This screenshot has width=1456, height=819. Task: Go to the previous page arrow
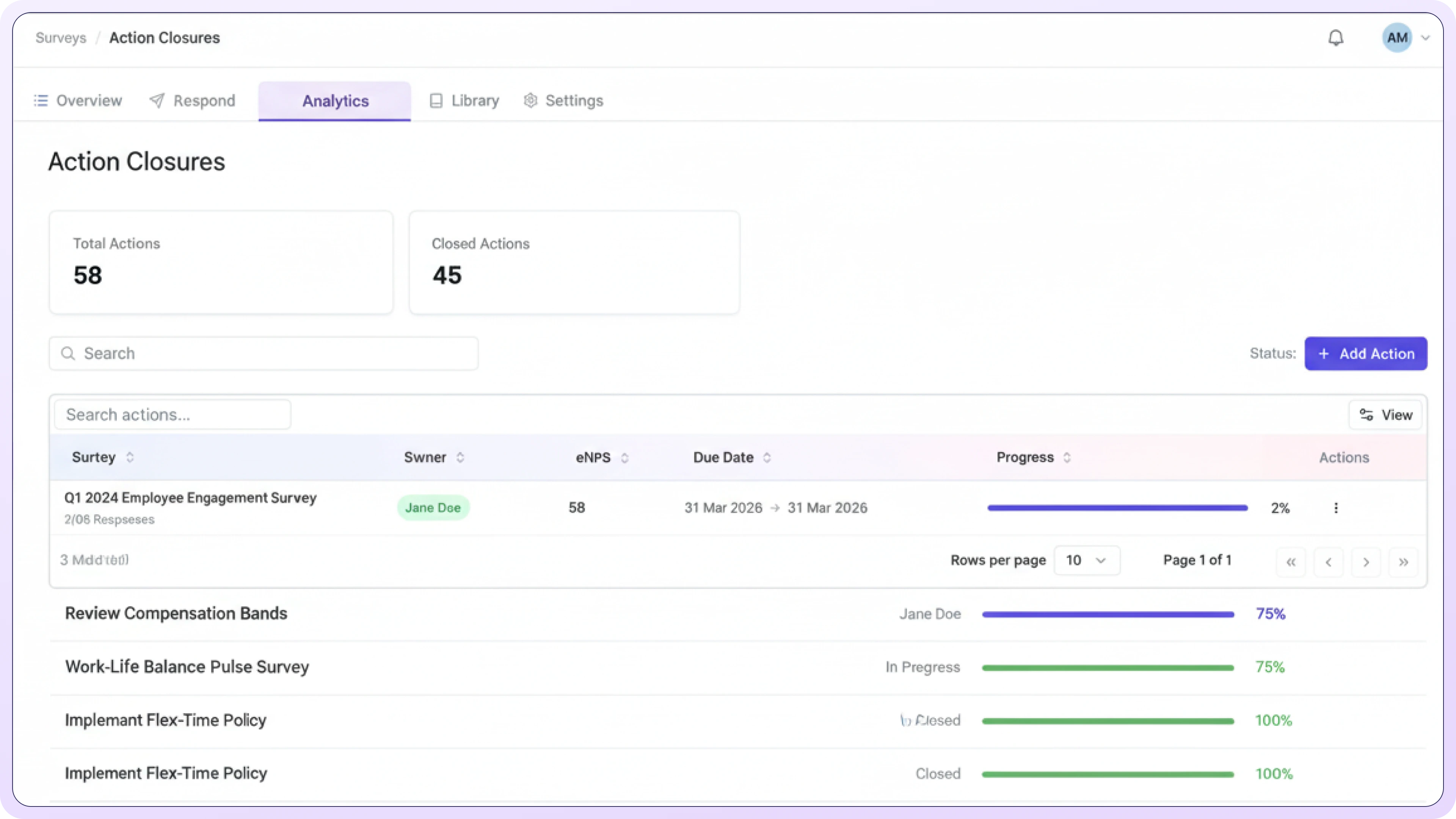1328,562
